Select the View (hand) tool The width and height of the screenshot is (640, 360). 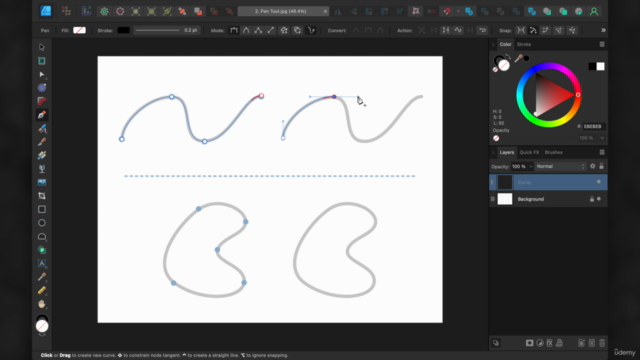[x=42, y=304]
